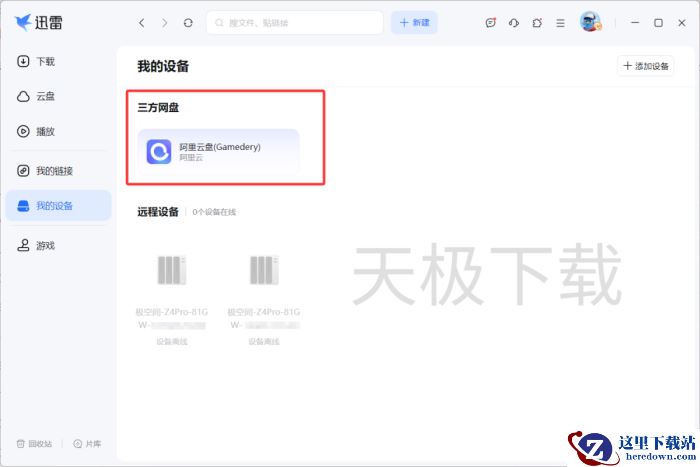Open 我的链接 in the sidebar
This screenshot has height=467, width=700.
(x=45, y=171)
